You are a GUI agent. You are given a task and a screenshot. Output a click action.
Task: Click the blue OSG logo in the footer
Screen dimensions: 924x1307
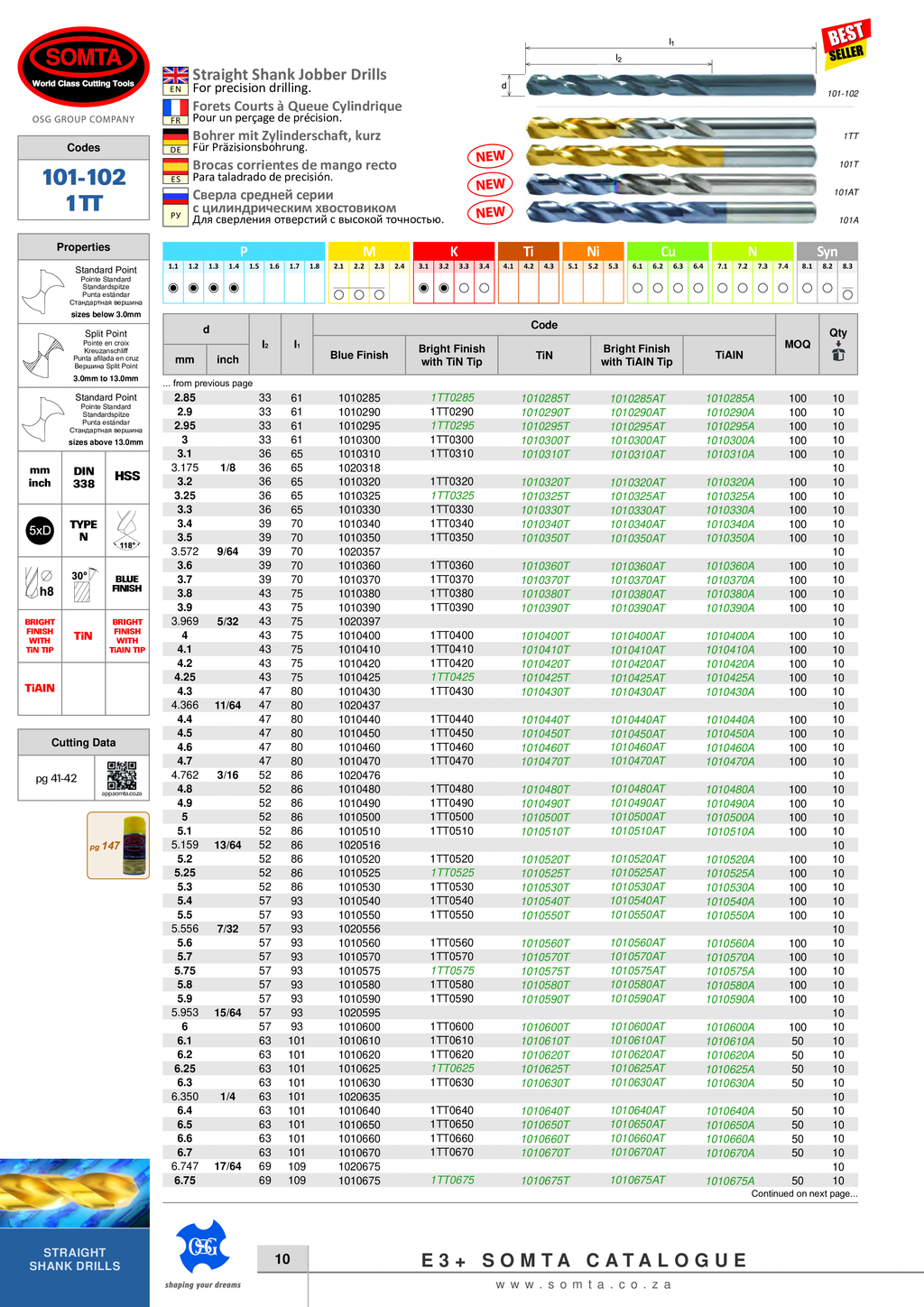coord(202,1247)
